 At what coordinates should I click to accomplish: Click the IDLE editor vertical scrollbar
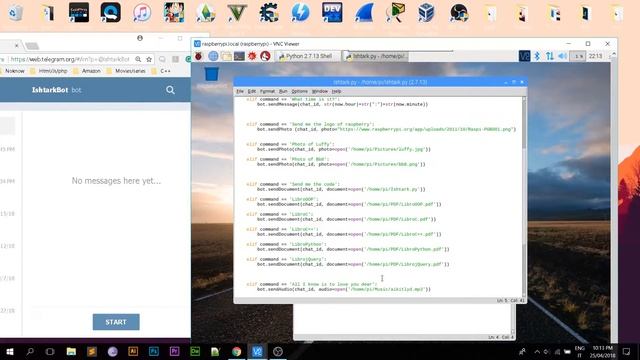[524, 197]
